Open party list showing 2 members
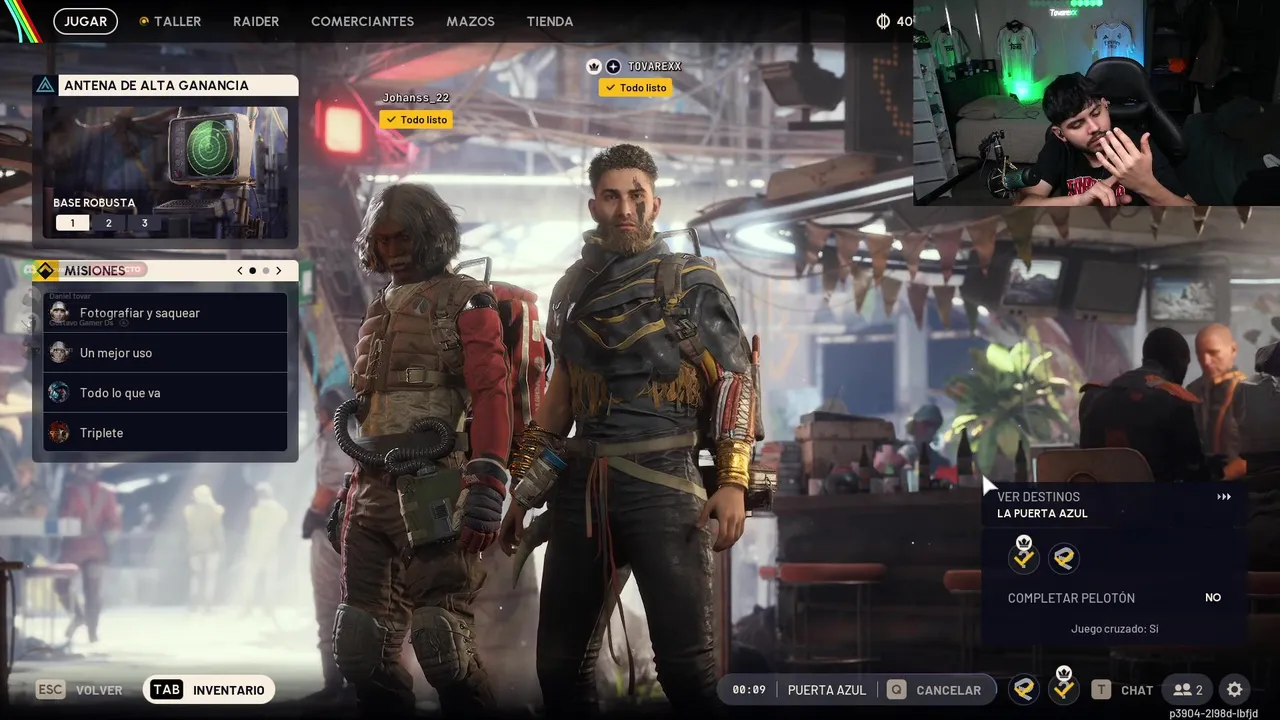Image resolution: width=1280 pixels, height=720 pixels. (x=1188, y=690)
